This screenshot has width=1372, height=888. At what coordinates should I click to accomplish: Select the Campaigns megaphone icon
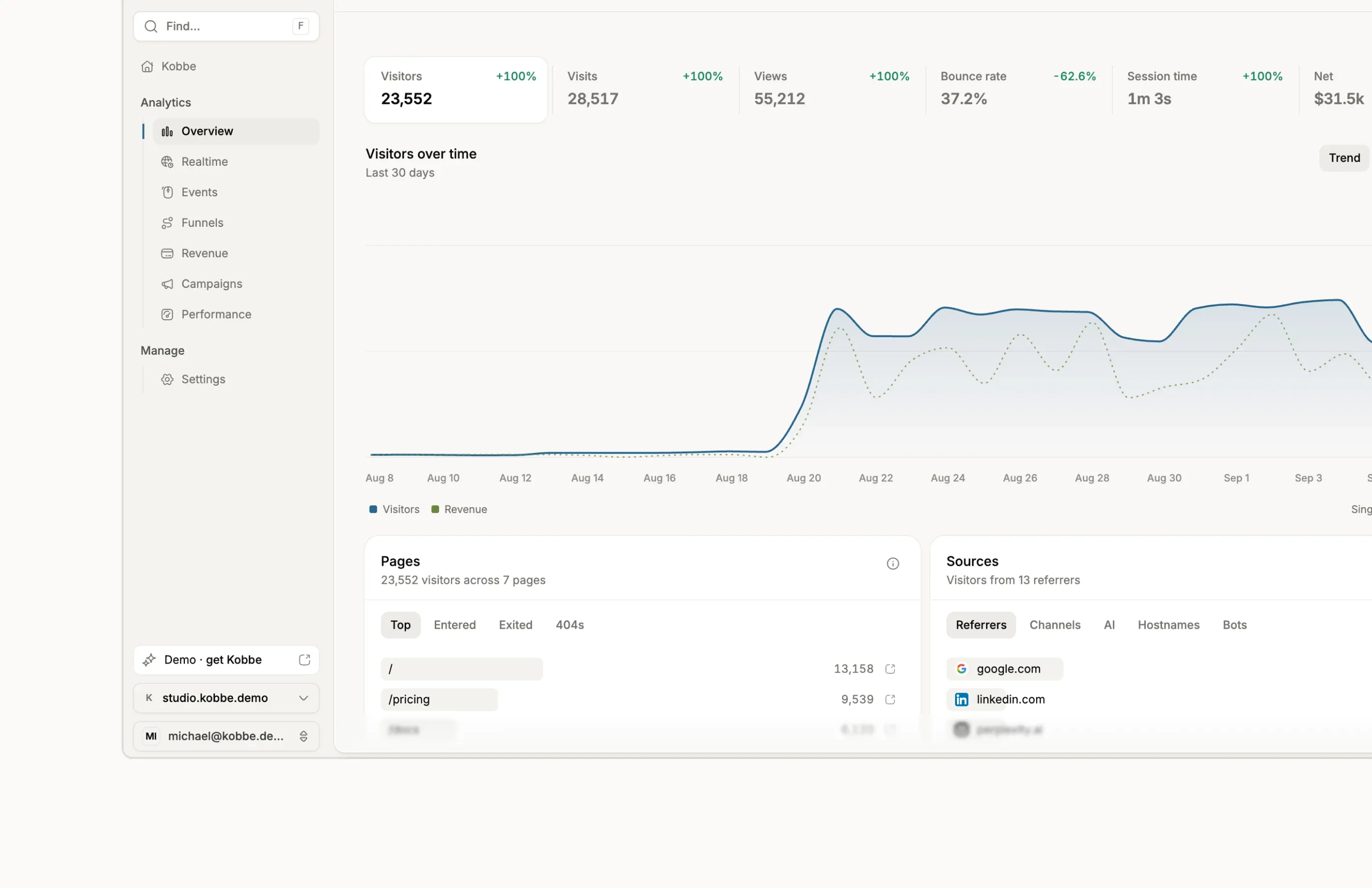tap(167, 284)
